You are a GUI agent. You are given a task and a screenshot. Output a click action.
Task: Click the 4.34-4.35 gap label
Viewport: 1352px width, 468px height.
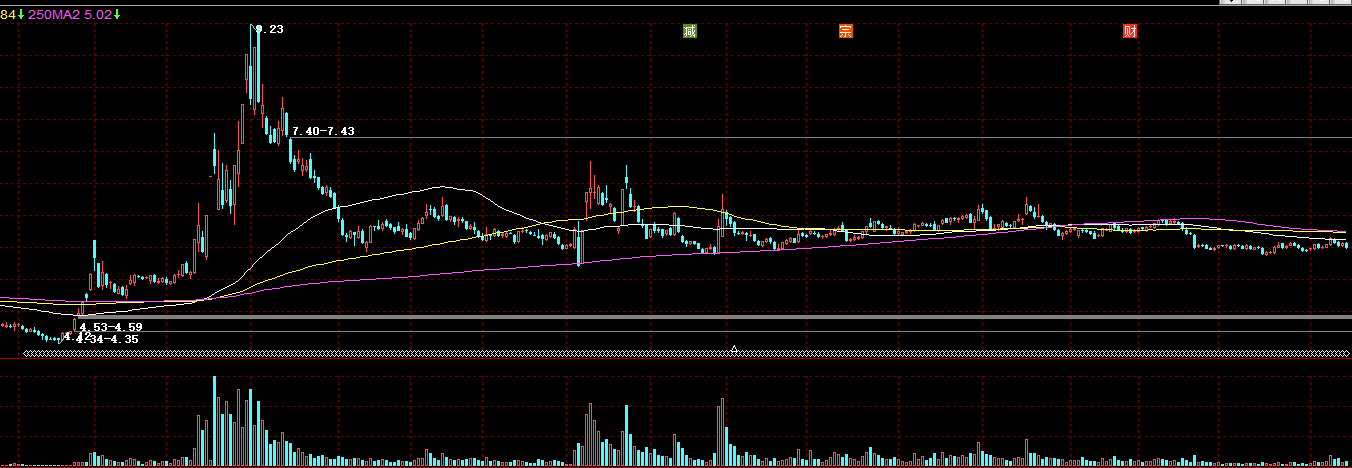coord(107,339)
